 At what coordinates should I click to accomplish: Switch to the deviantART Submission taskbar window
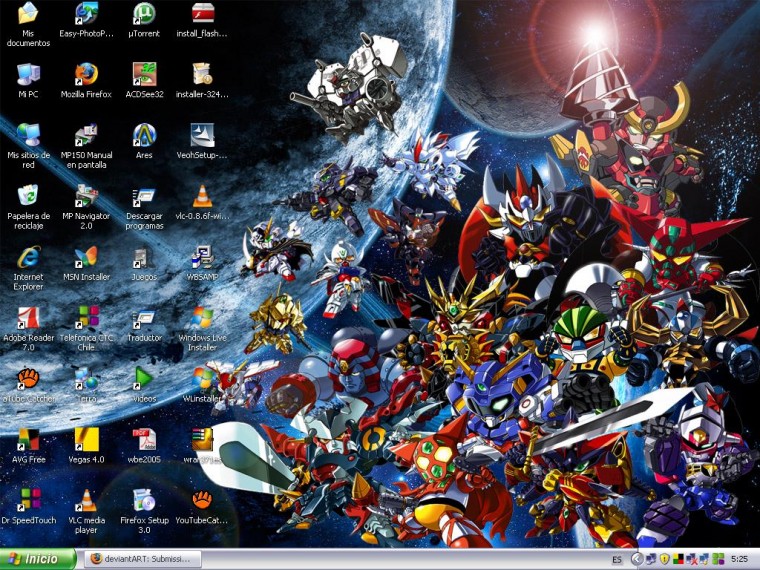tap(143, 559)
